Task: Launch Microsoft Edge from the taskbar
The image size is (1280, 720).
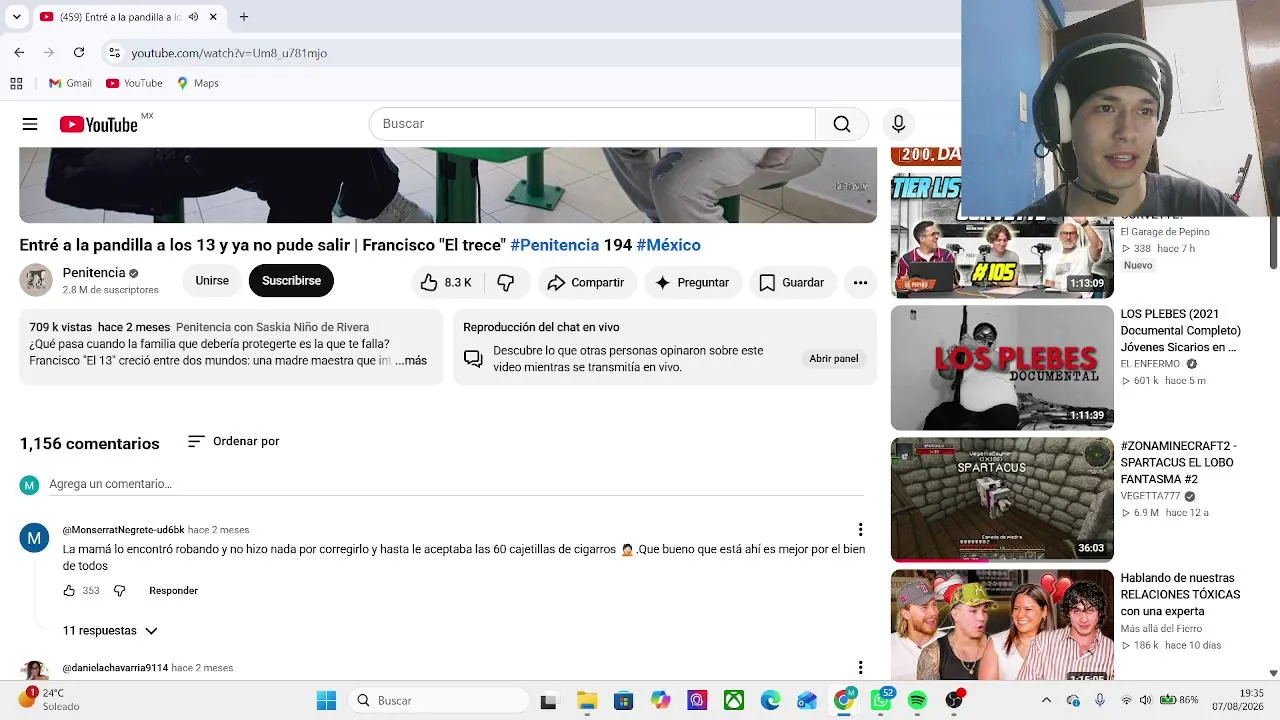Action: 770,701
